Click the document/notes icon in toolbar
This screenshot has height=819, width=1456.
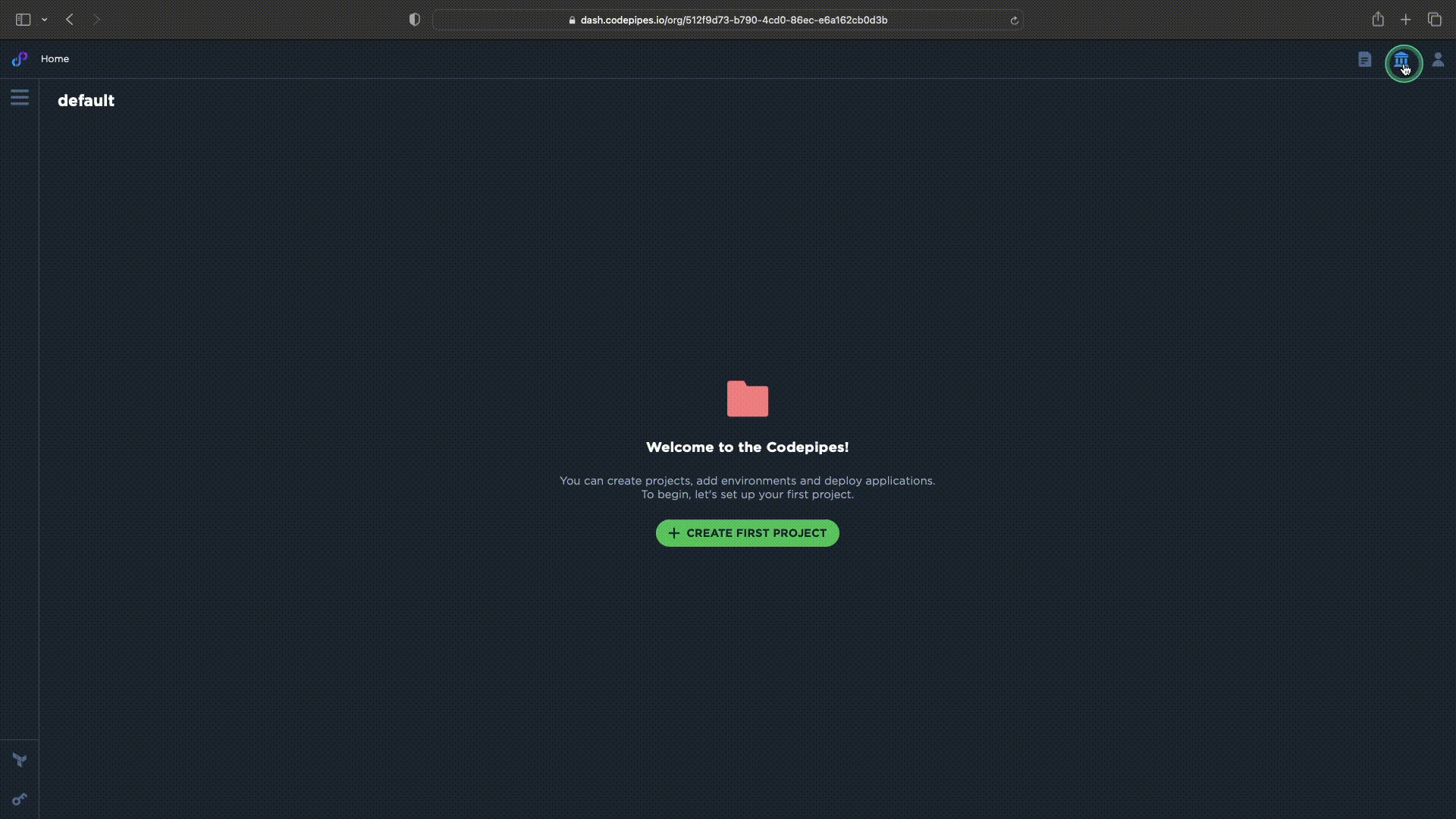(x=1365, y=60)
